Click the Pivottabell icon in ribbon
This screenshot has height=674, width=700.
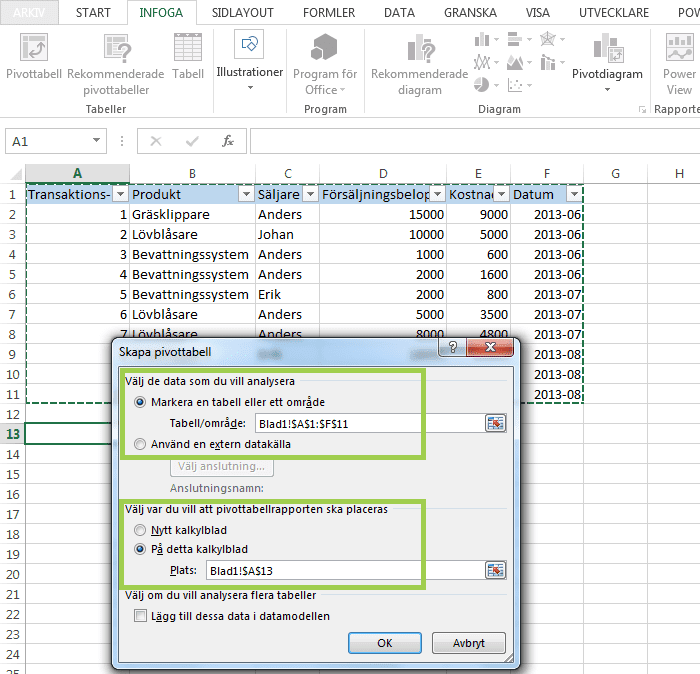pyautogui.click(x=34, y=48)
